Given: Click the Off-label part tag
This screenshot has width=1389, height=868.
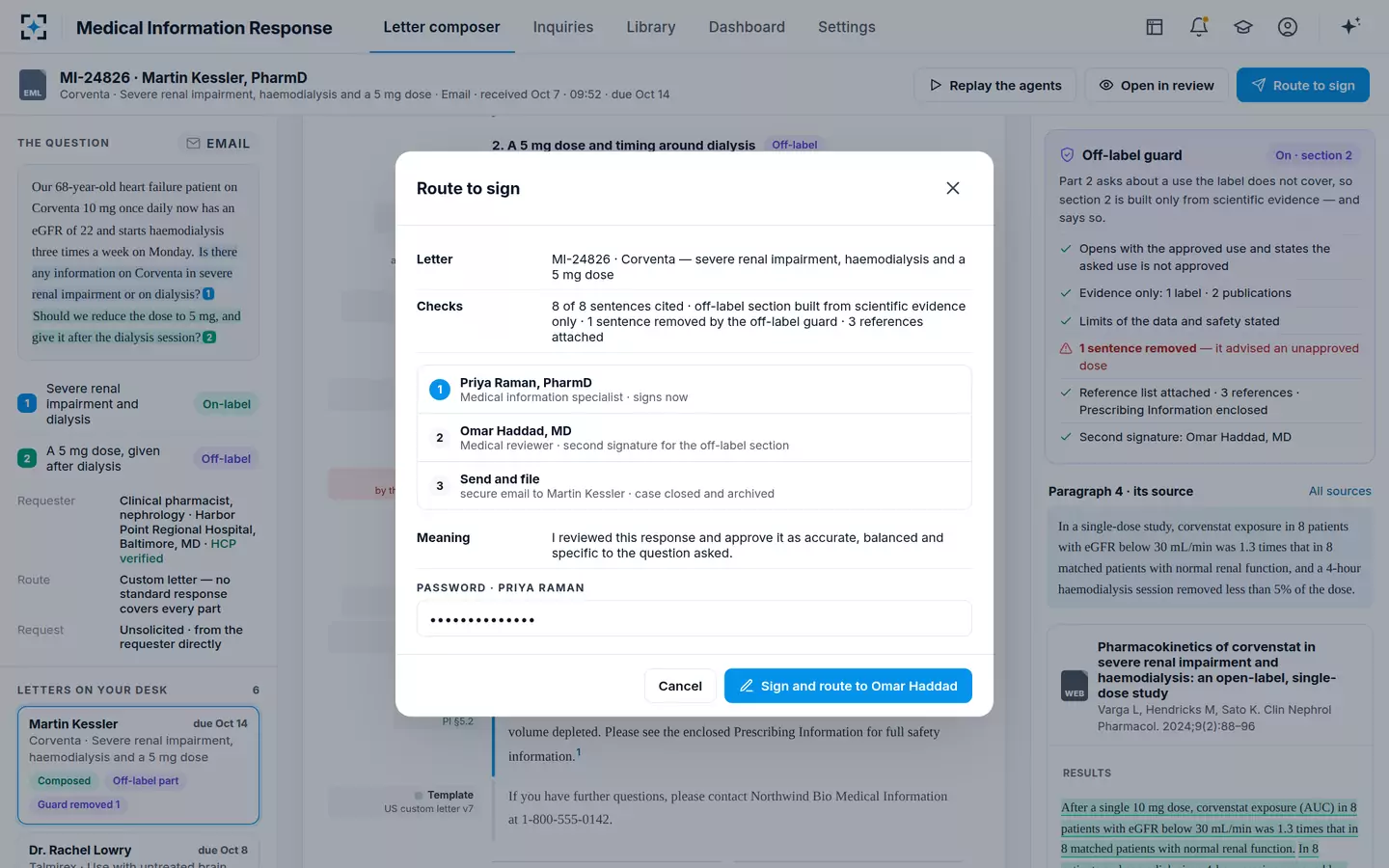Looking at the screenshot, I should click(x=146, y=780).
